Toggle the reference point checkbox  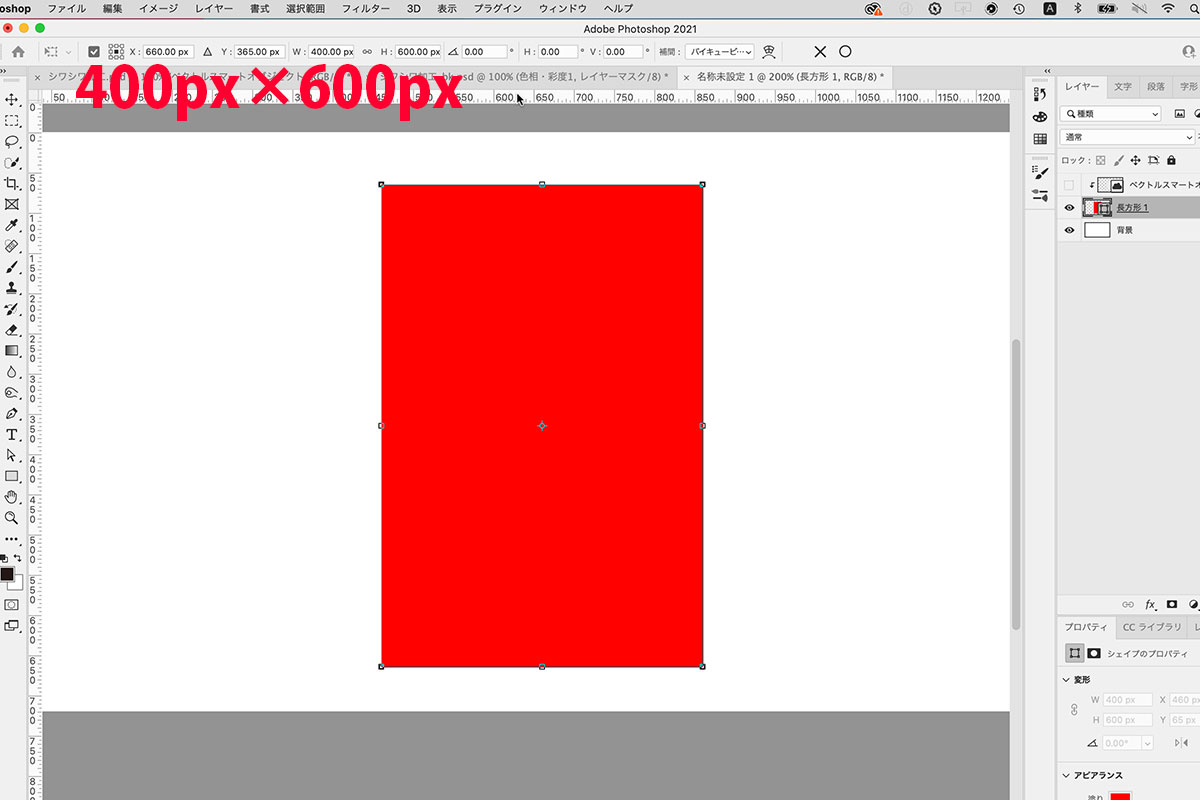pos(94,52)
